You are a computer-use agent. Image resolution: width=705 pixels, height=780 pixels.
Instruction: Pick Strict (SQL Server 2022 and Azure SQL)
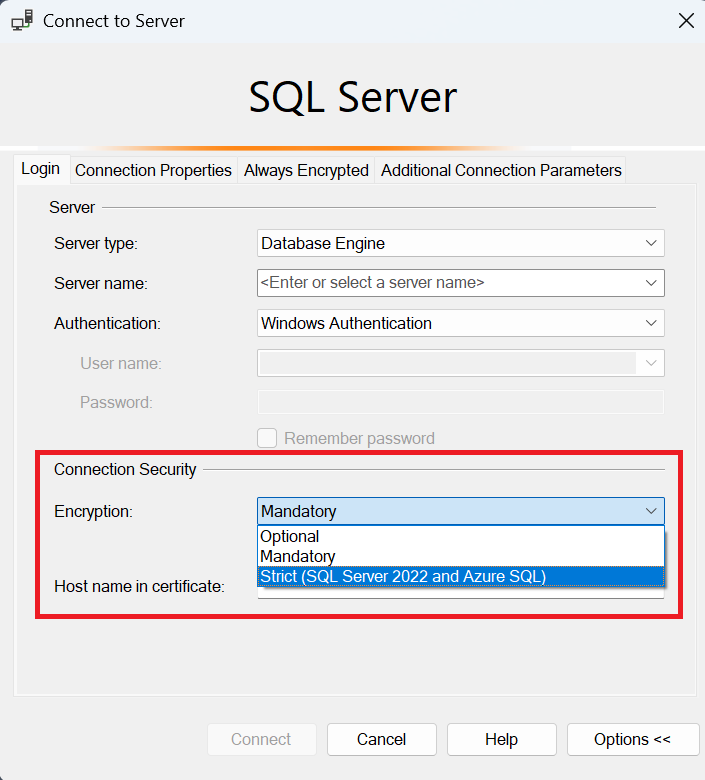(x=403, y=576)
